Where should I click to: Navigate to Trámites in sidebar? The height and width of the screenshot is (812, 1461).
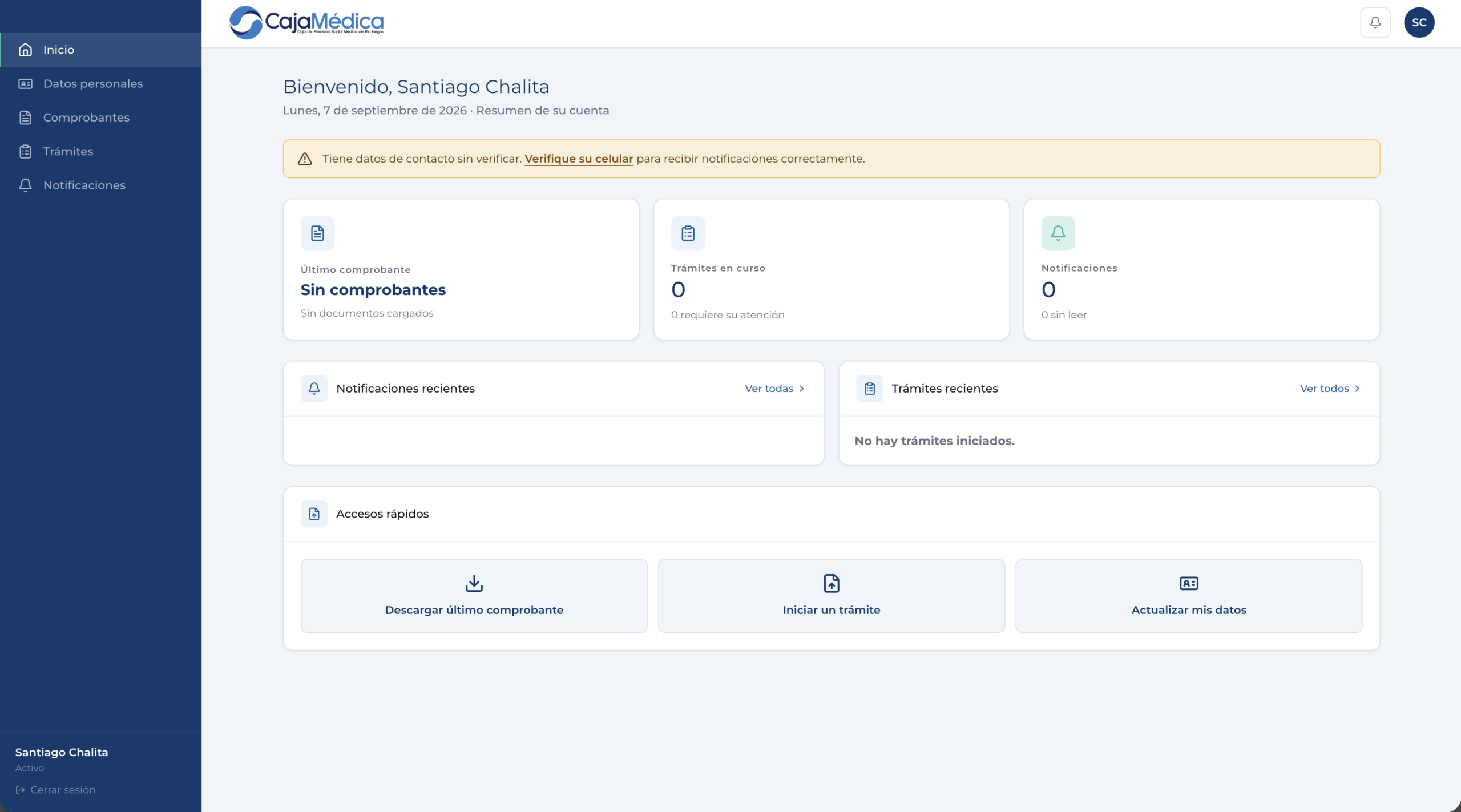(101, 151)
